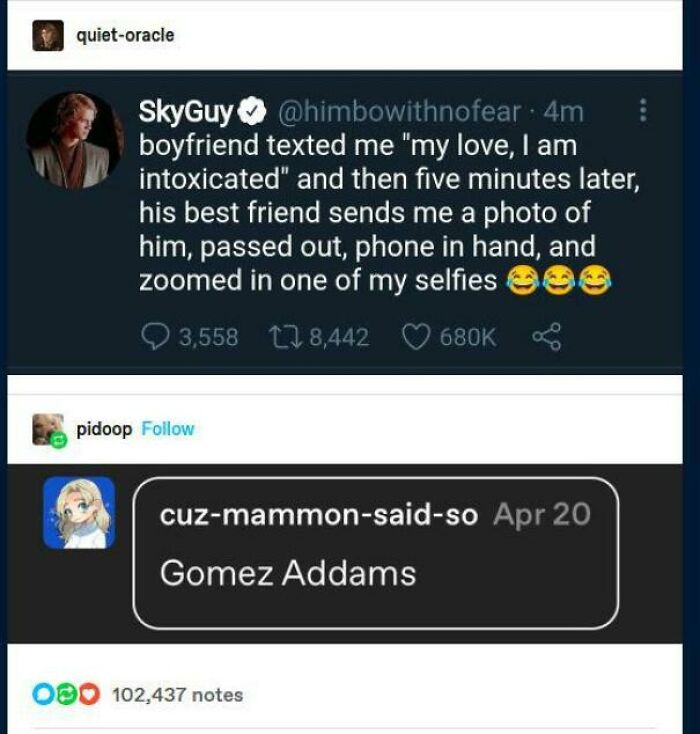Visit the pidoop username link

104,429
